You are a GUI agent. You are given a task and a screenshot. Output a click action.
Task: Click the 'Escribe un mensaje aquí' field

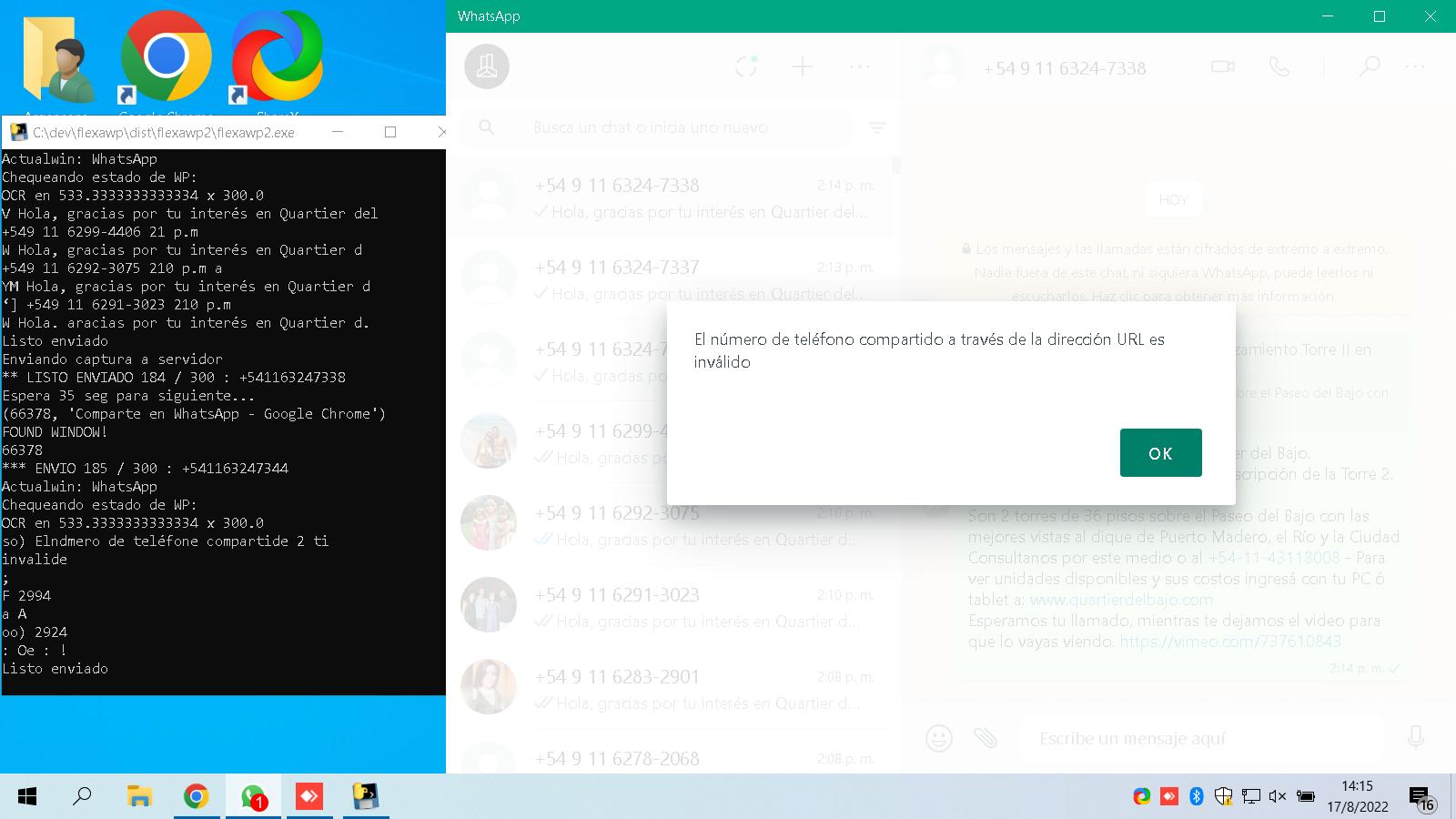coord(1201,738)
